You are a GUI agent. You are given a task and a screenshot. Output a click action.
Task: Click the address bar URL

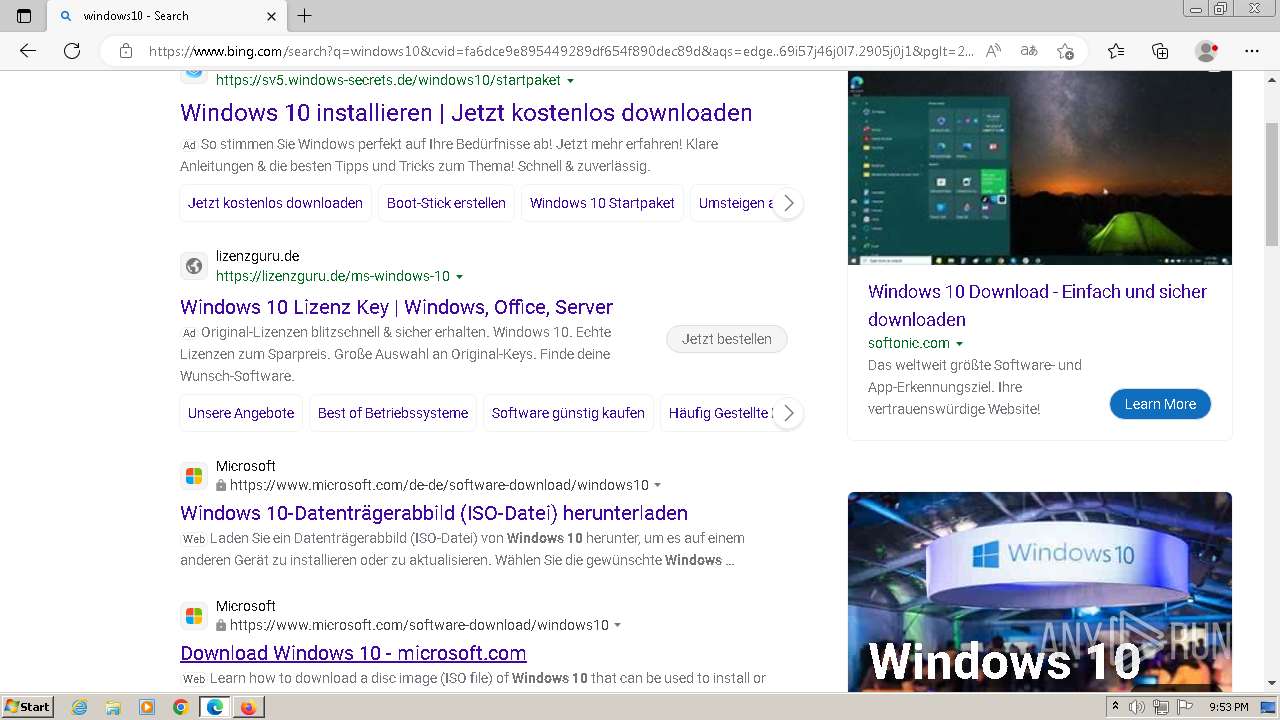pyautogui.click(x=561, y=51)
